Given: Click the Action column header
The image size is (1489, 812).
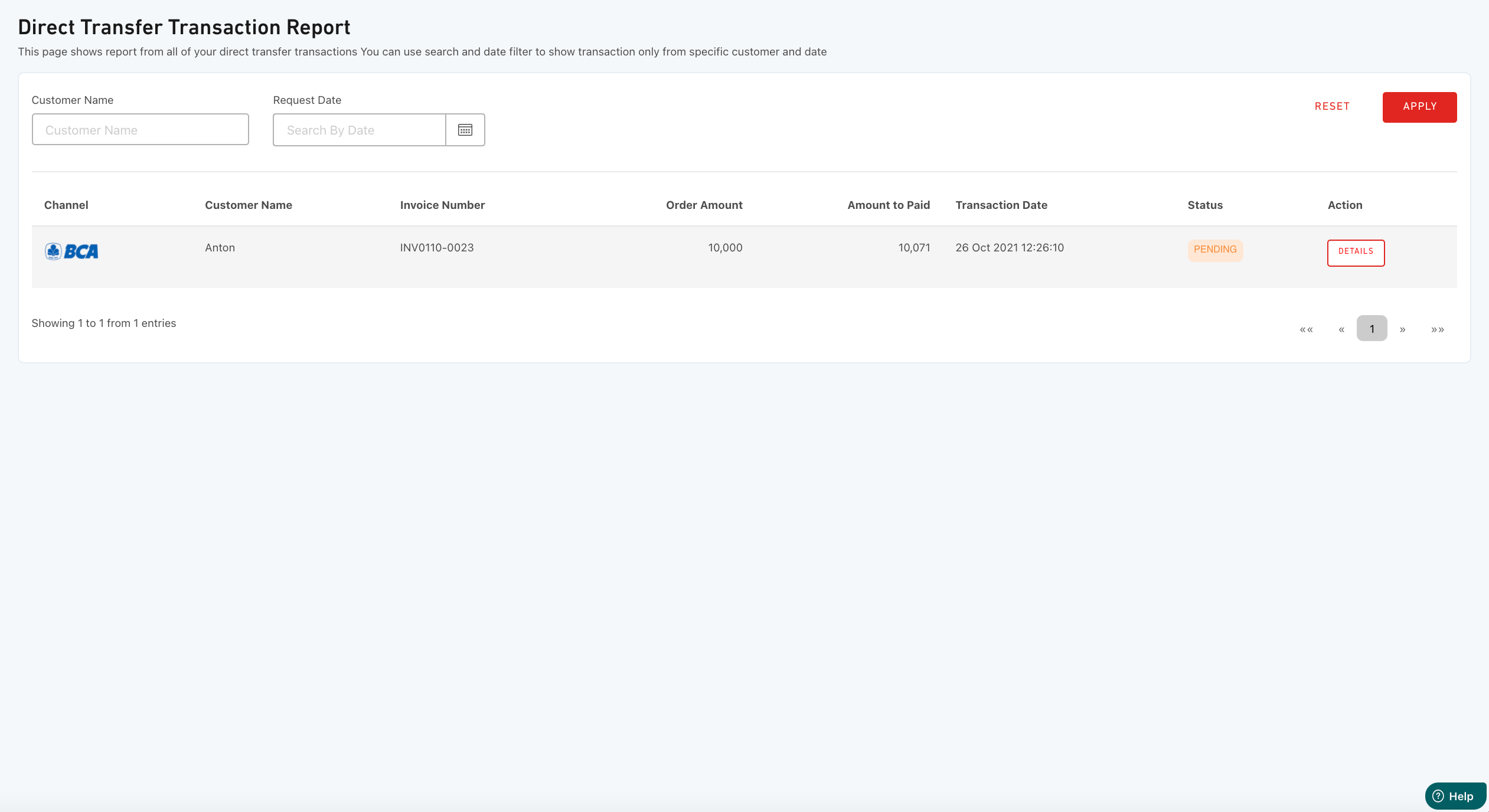Looking at the screenshot, I should [1345, 205].
